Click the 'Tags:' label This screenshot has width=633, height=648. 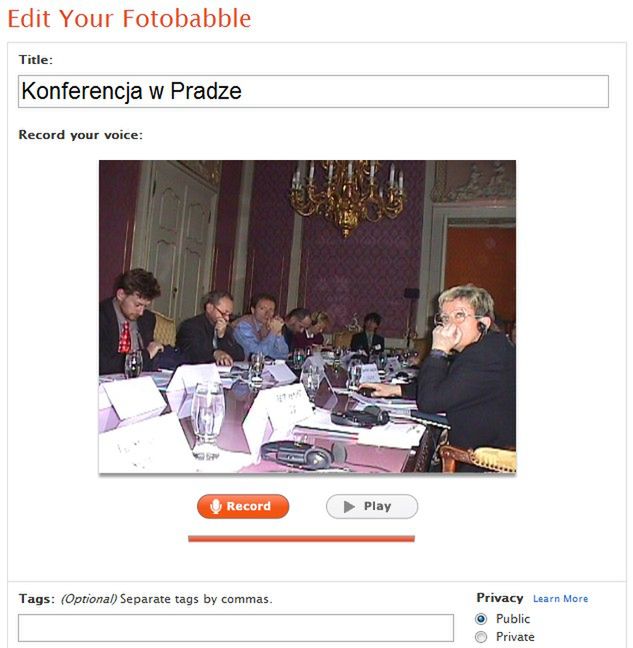click(36, 599)
